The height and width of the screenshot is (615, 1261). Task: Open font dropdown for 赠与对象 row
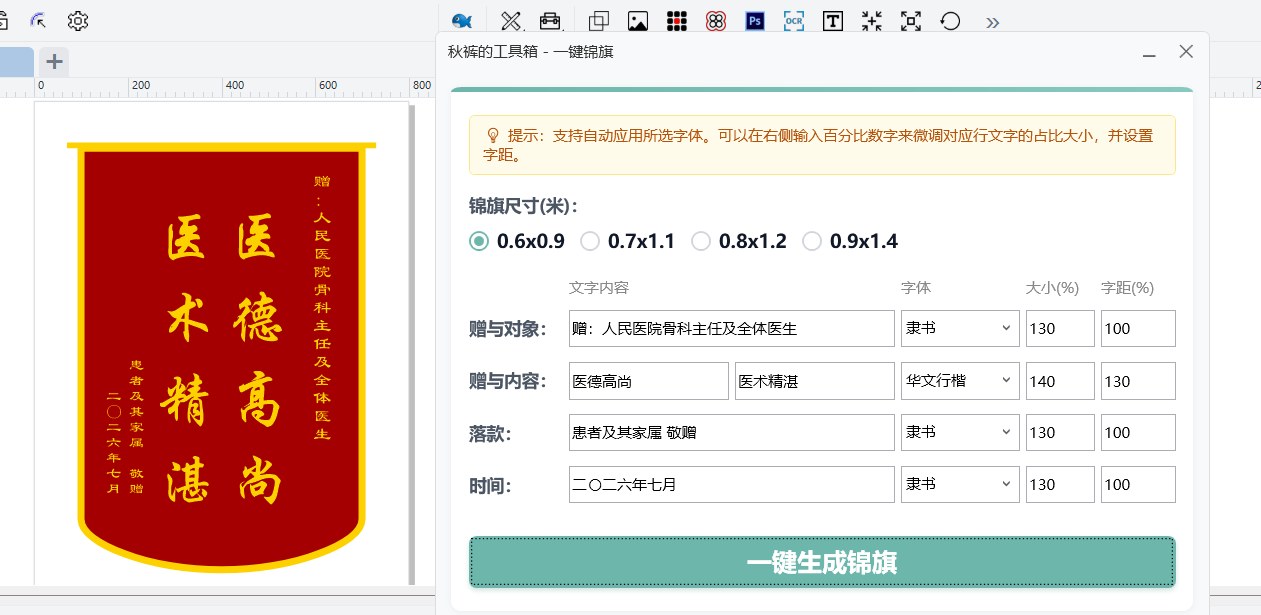960,328
